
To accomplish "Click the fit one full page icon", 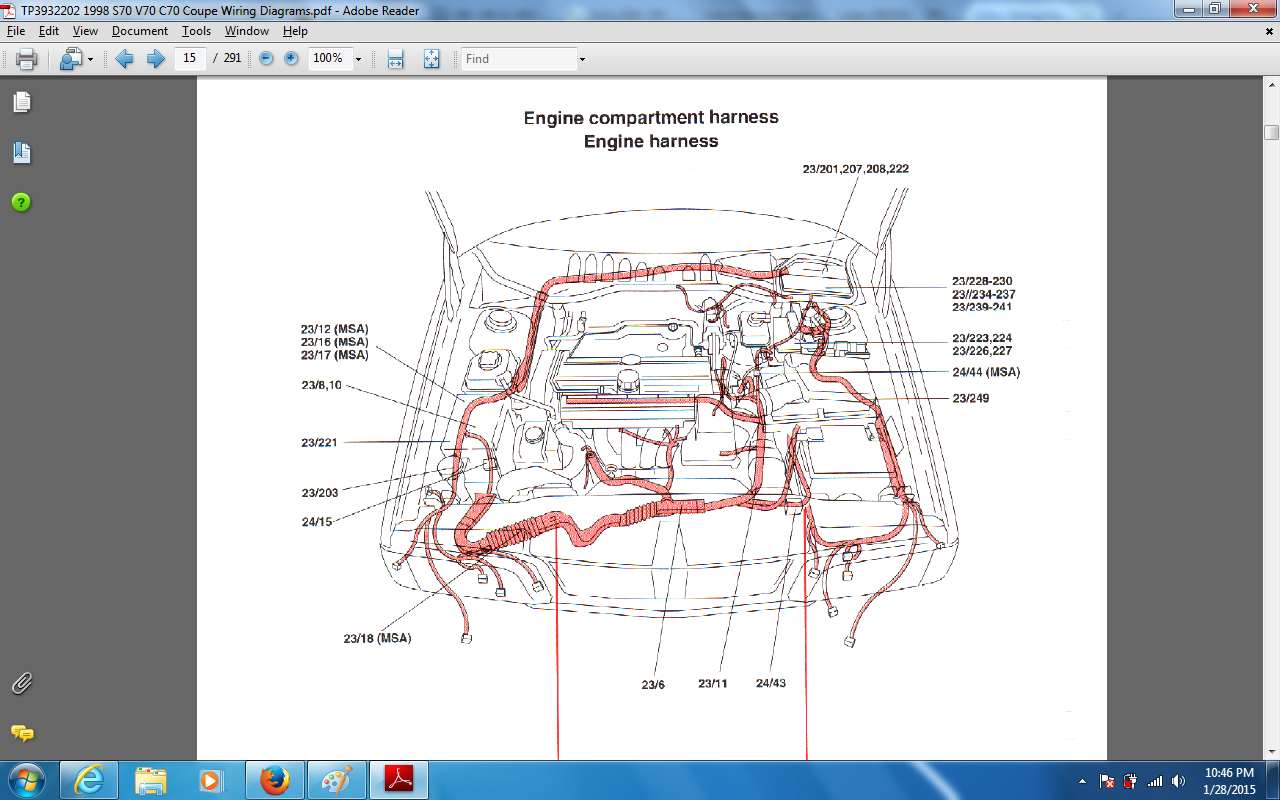I will point(431,59).
